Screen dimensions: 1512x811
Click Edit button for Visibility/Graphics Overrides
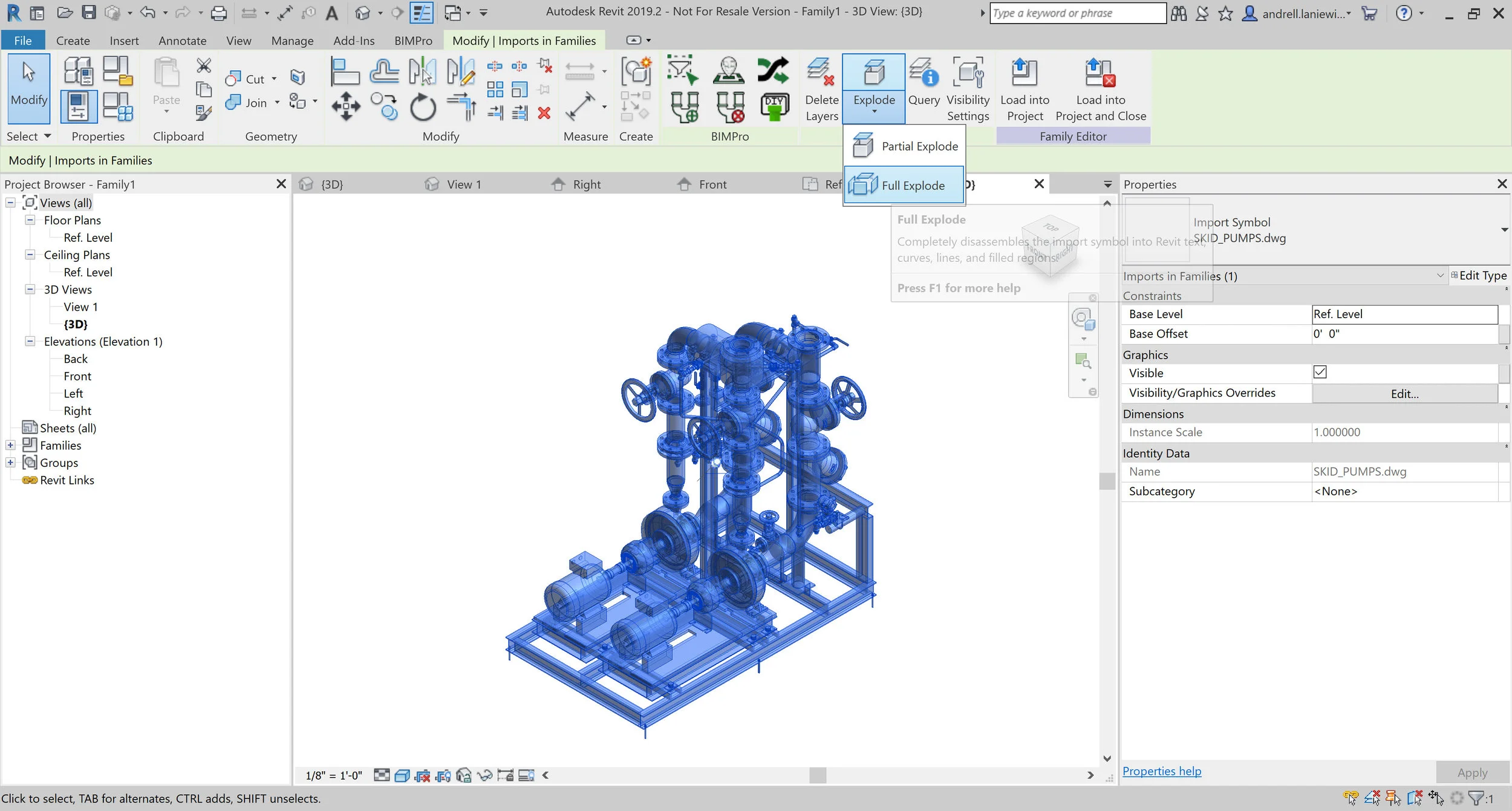point(1404,394)
